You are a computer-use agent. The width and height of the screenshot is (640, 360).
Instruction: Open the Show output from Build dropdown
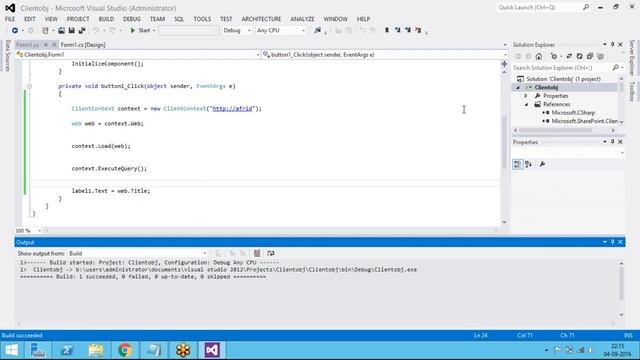138,254
